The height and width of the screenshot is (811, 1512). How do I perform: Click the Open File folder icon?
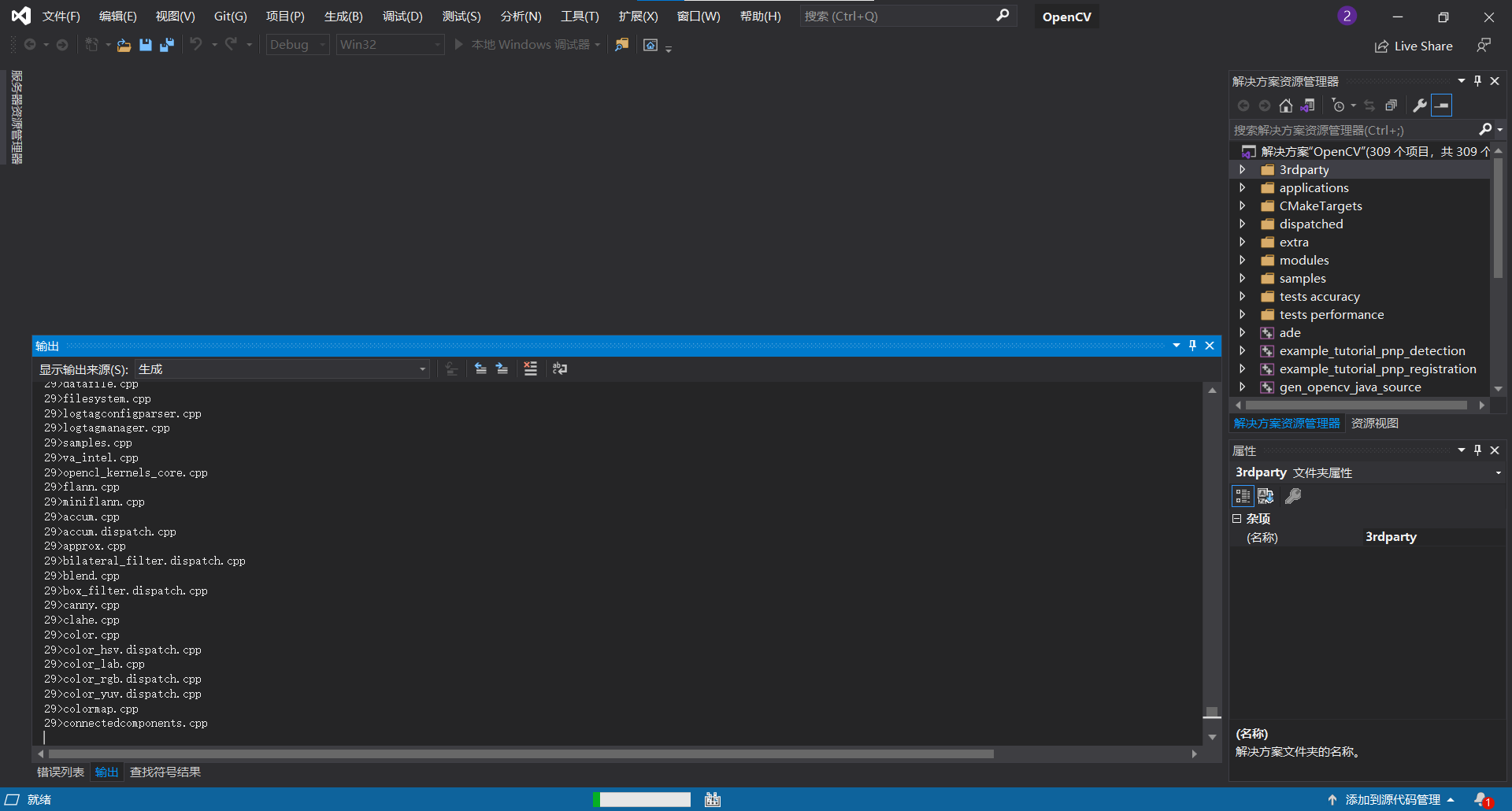coord(124,45)
